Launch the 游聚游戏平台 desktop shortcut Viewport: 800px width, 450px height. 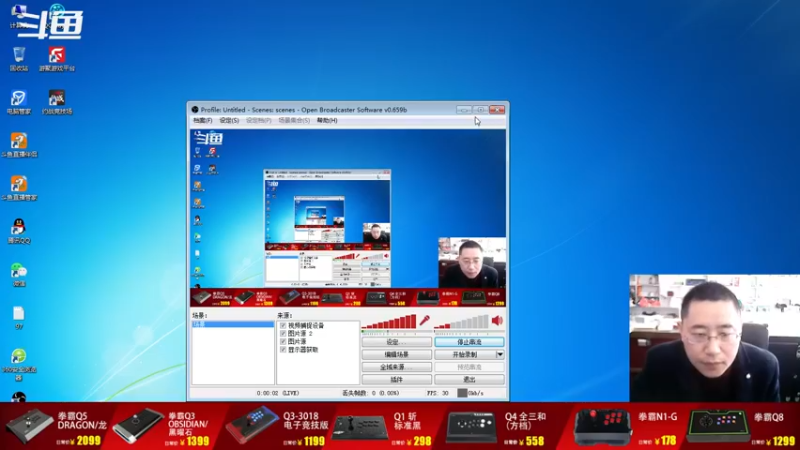pos(57,59)
